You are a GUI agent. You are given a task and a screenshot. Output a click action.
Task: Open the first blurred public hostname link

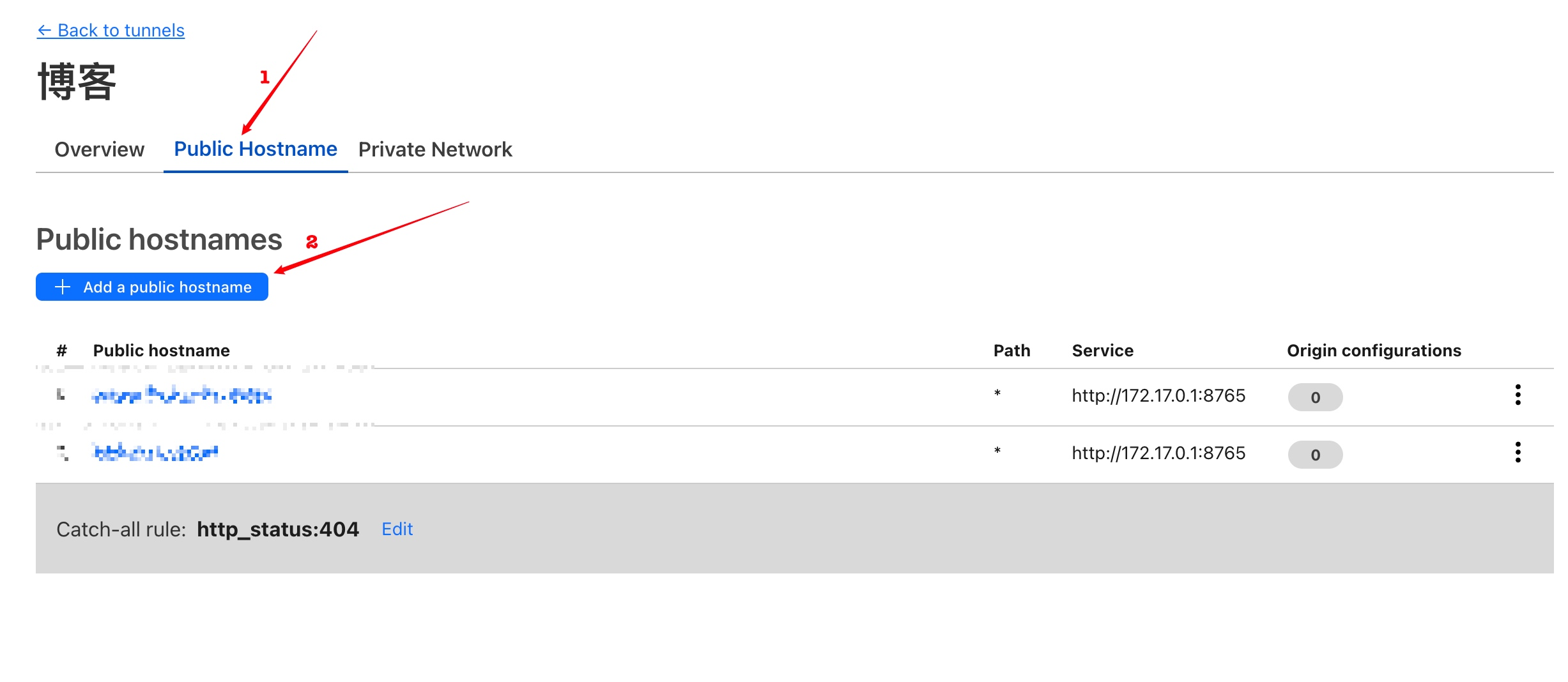(181, 395)
